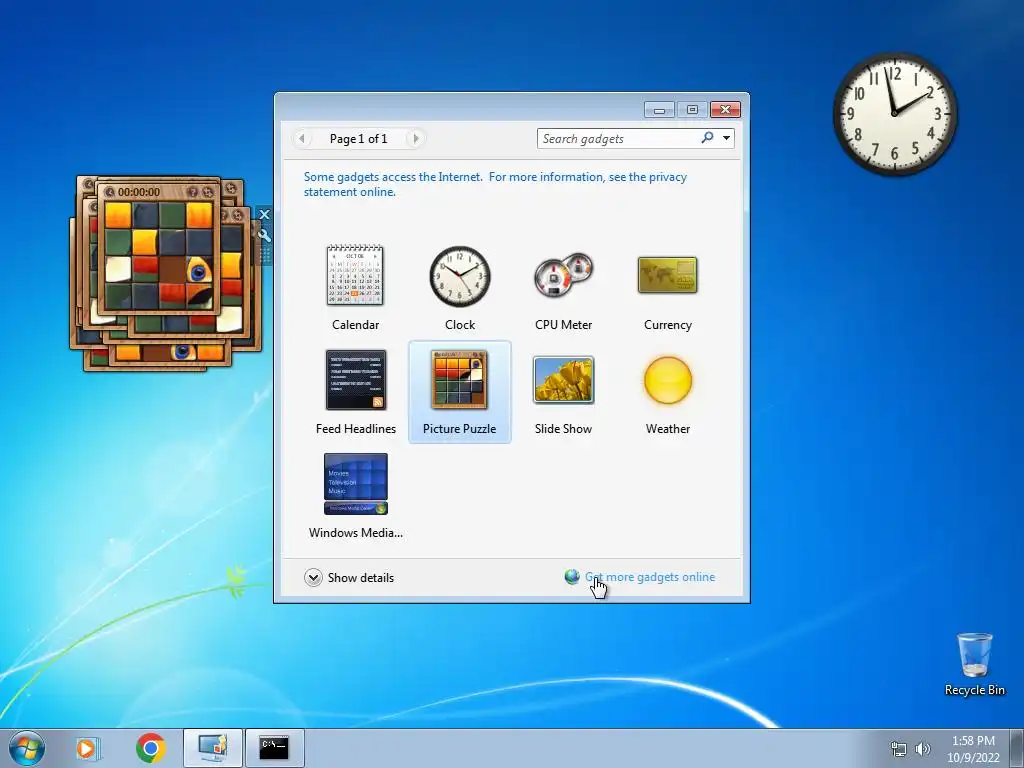Select the Picture Puzzle gadget icon

click(459, 379)
